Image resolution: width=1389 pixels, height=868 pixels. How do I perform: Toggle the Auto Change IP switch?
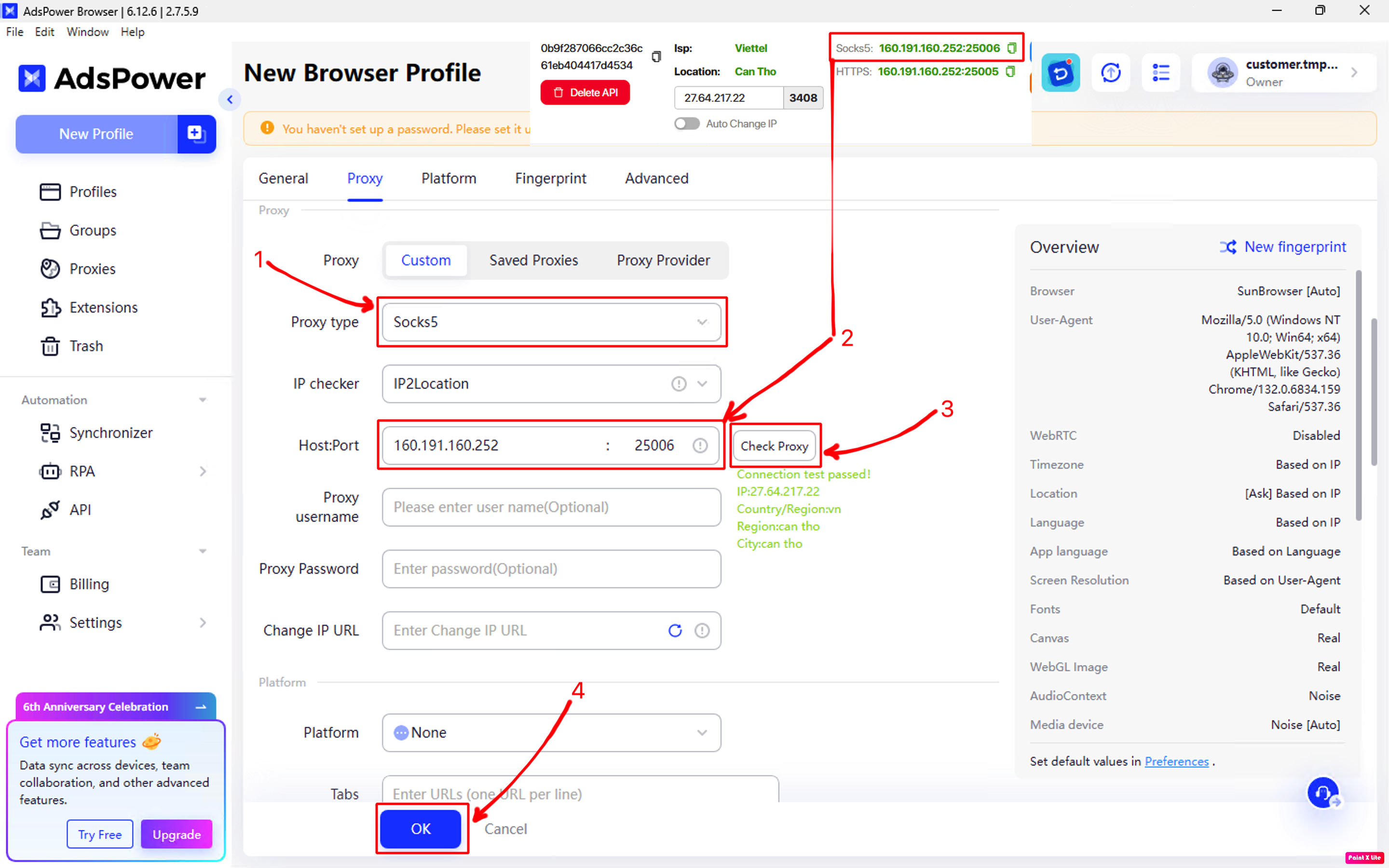(x=687, y=123)
